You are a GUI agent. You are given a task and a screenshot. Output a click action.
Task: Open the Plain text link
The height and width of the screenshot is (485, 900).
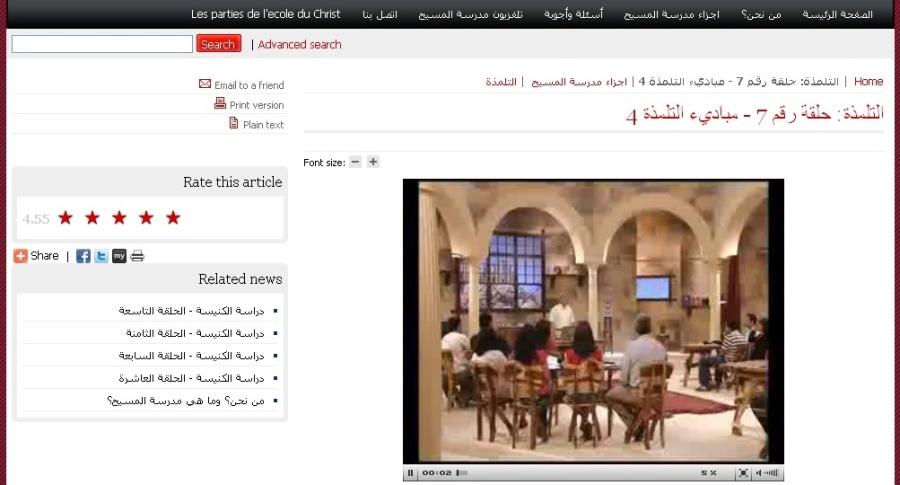[263, 125]
